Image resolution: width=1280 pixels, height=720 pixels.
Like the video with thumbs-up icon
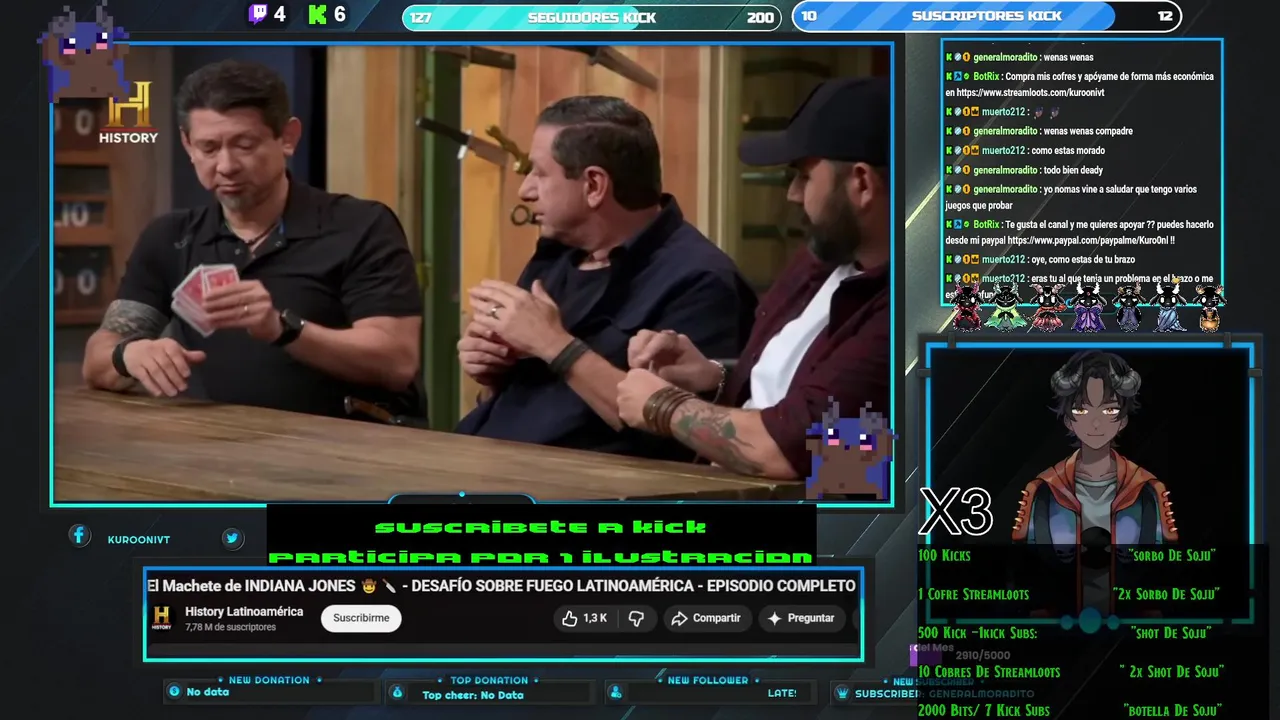[x=569, y=619]
